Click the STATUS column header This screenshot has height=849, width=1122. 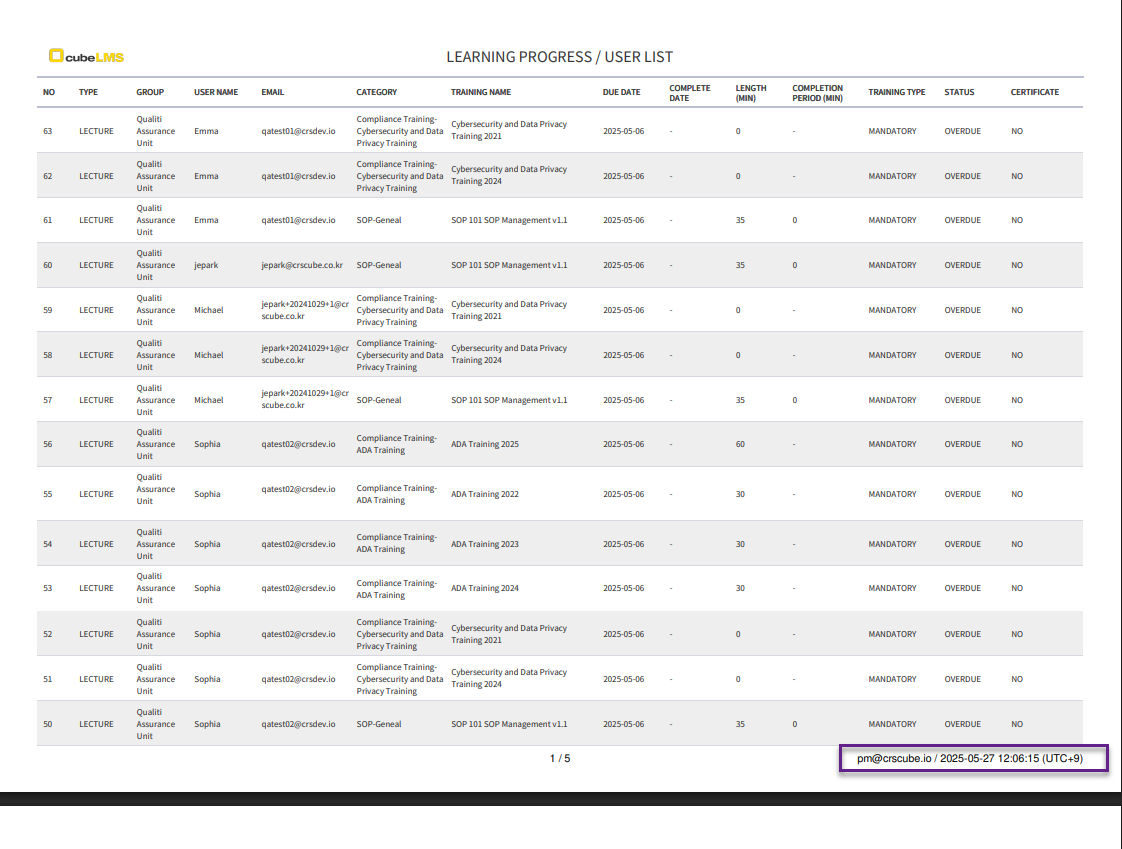pos(958,92)
